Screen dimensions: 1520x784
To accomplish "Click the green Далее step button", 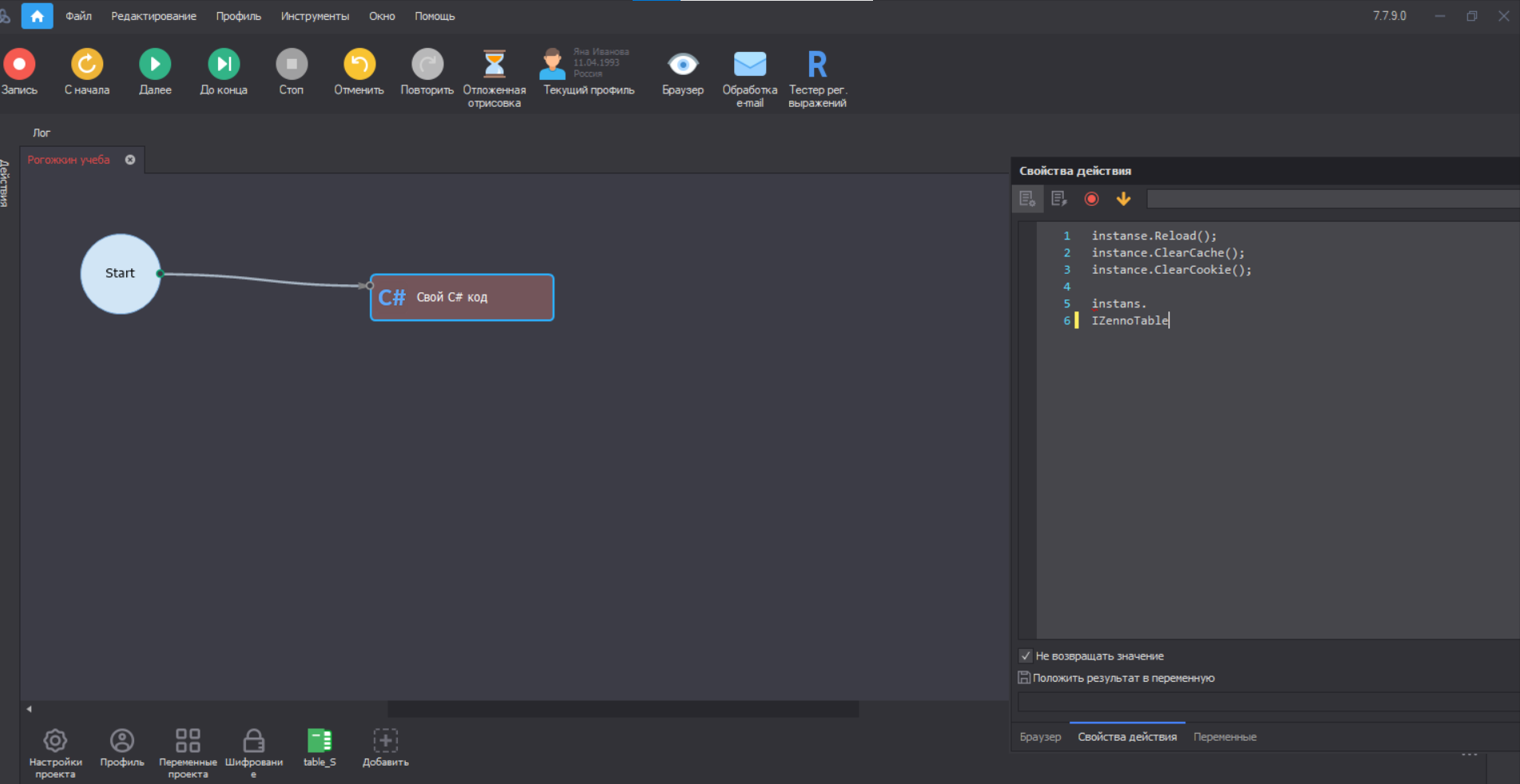I will click(x=155, y=65).
